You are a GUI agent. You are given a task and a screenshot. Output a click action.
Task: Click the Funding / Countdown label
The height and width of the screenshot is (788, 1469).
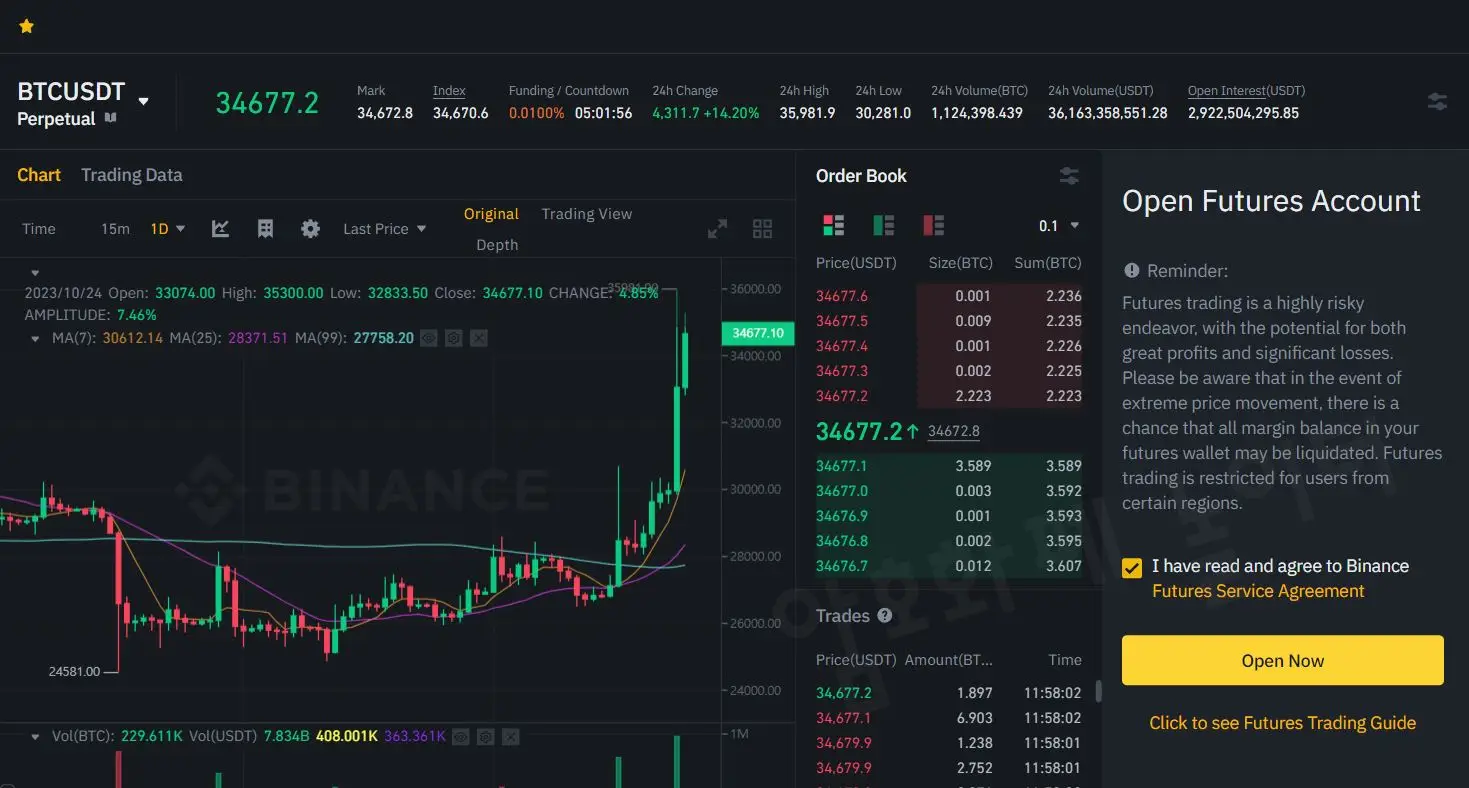coord(569,91)
